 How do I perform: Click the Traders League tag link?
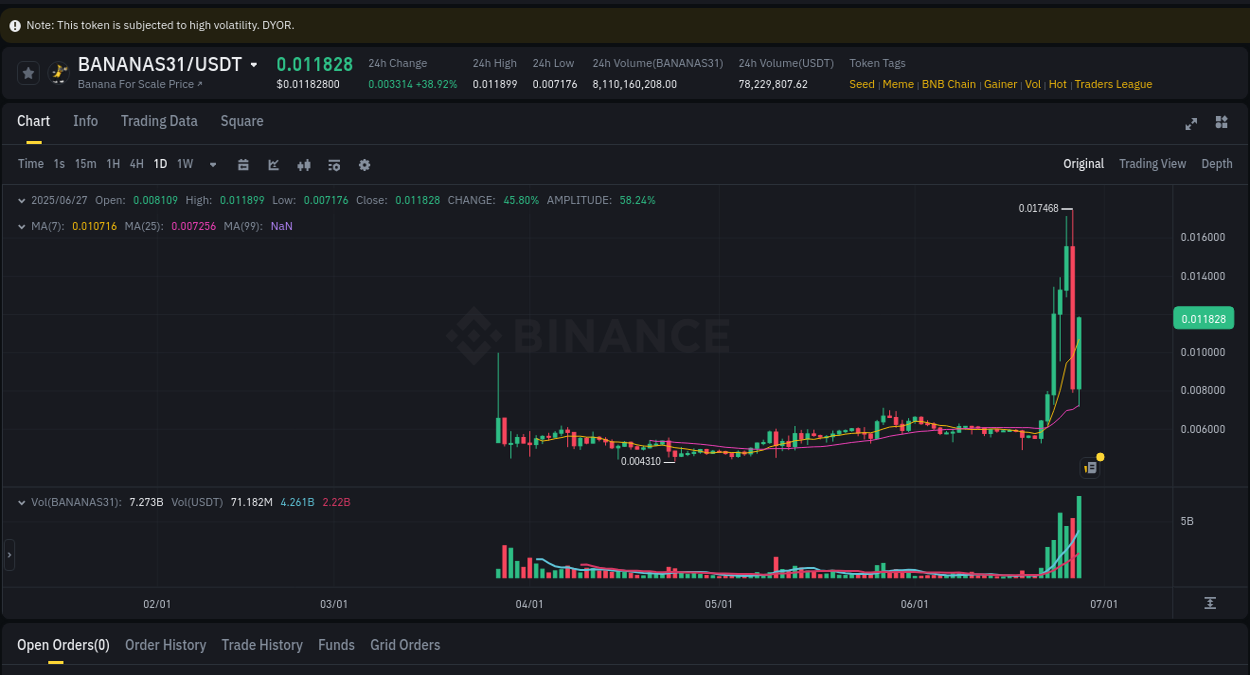coord(1113,84)
